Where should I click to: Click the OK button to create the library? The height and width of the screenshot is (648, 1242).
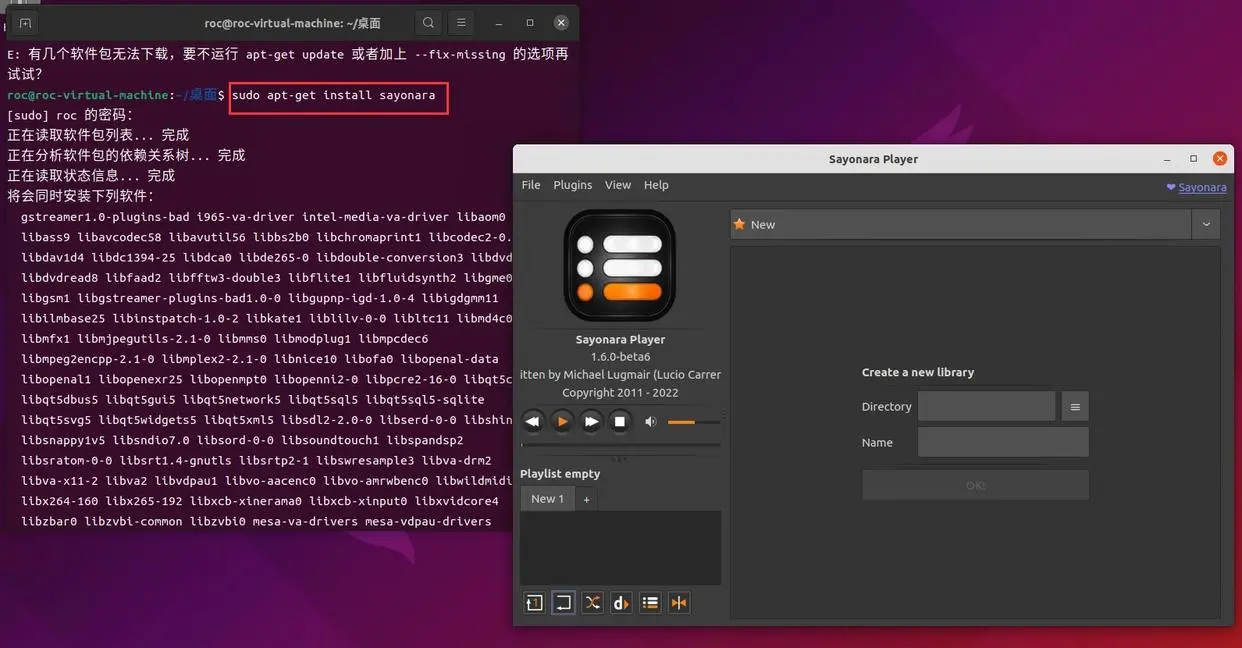tap(975, 485)
